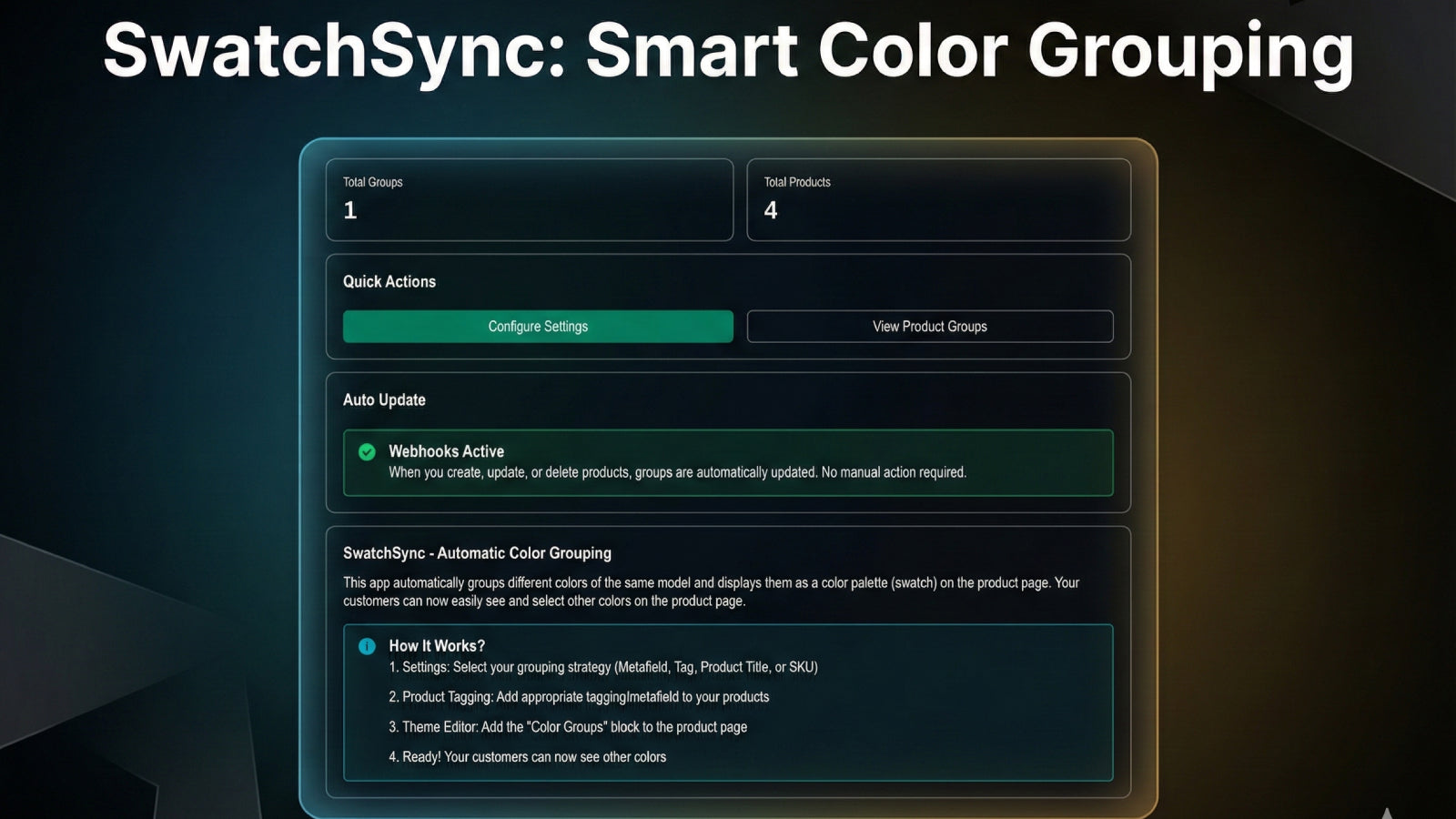Image resolution: width=1456 pixels, height=819 pixels.
Task: Click the Total Groups value 1
Action: pos(350,211)
